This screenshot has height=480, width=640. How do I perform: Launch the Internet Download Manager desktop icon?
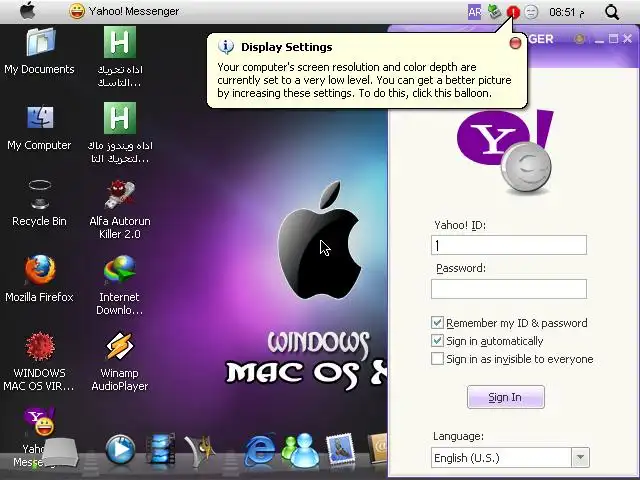(x=120, y=285)
